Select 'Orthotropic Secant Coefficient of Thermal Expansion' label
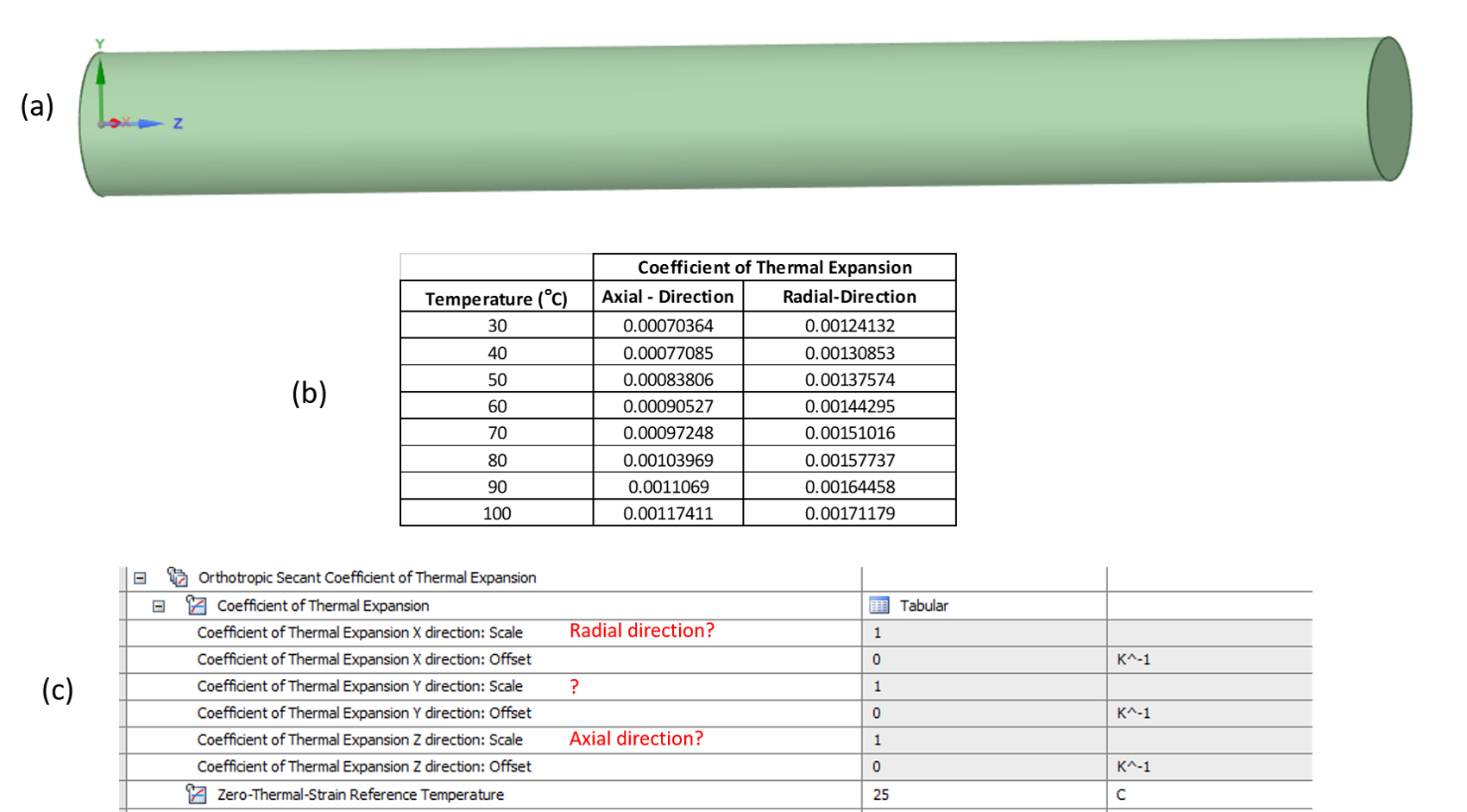The image size is (1467, 812). point(368,577)
